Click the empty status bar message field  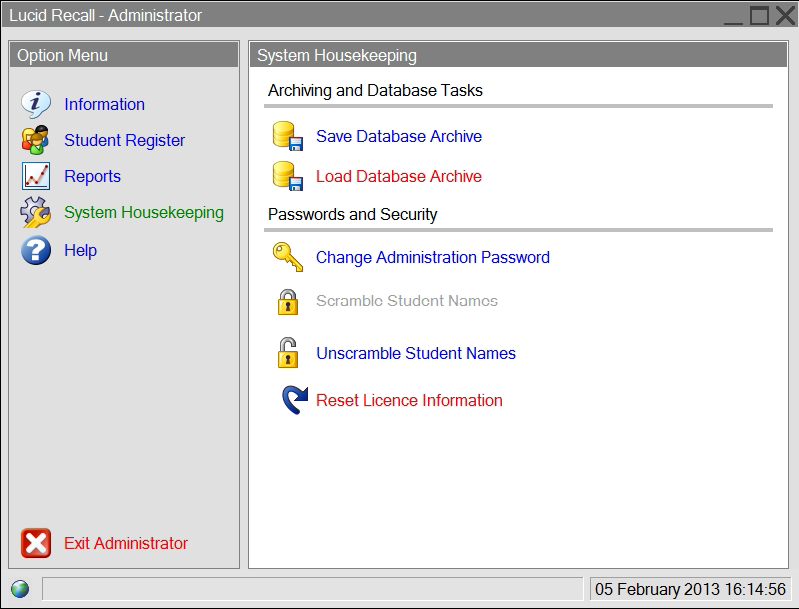point(312,589)
